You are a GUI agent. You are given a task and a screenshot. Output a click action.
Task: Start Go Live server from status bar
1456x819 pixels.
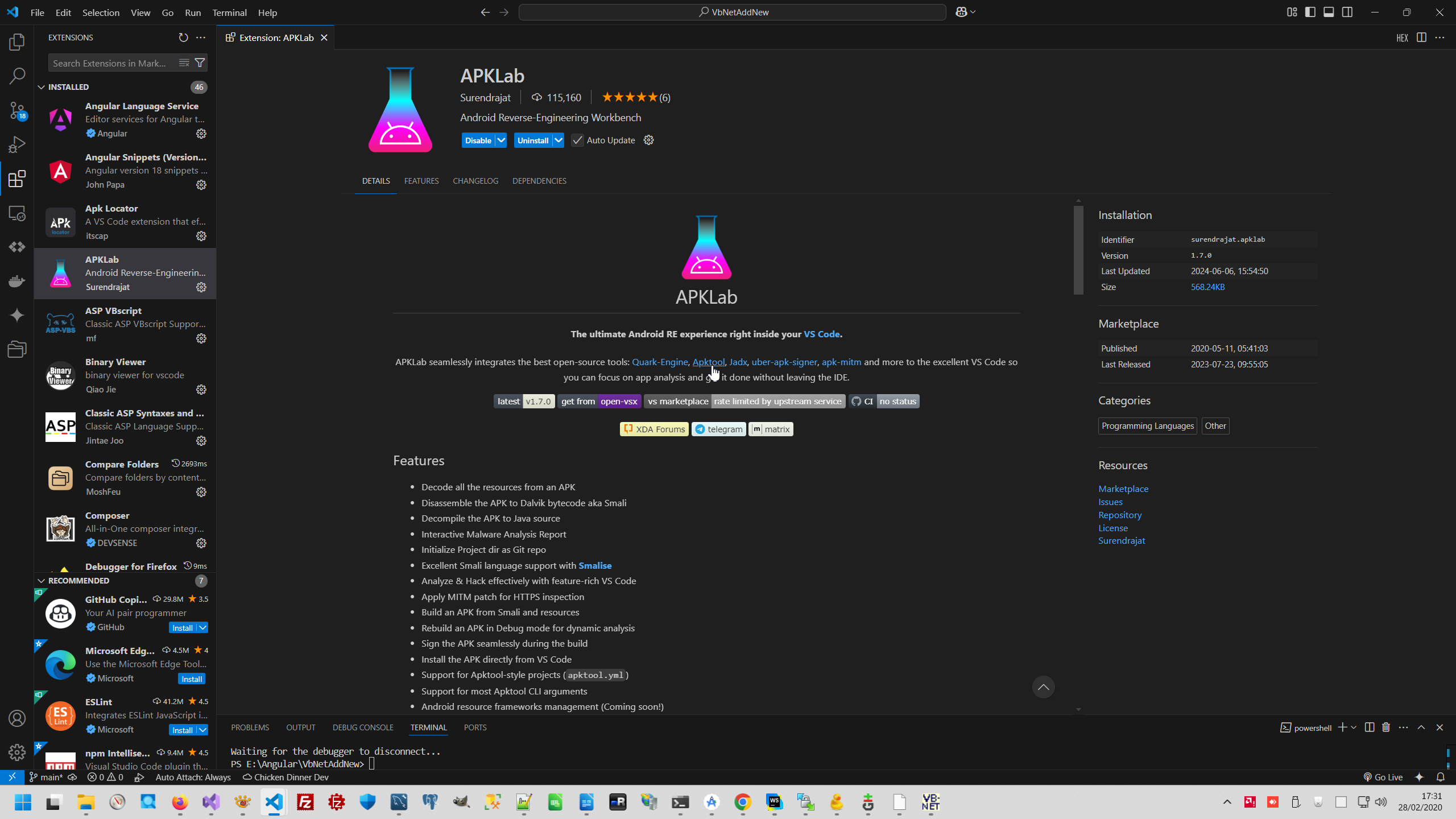coord(1383,776)
